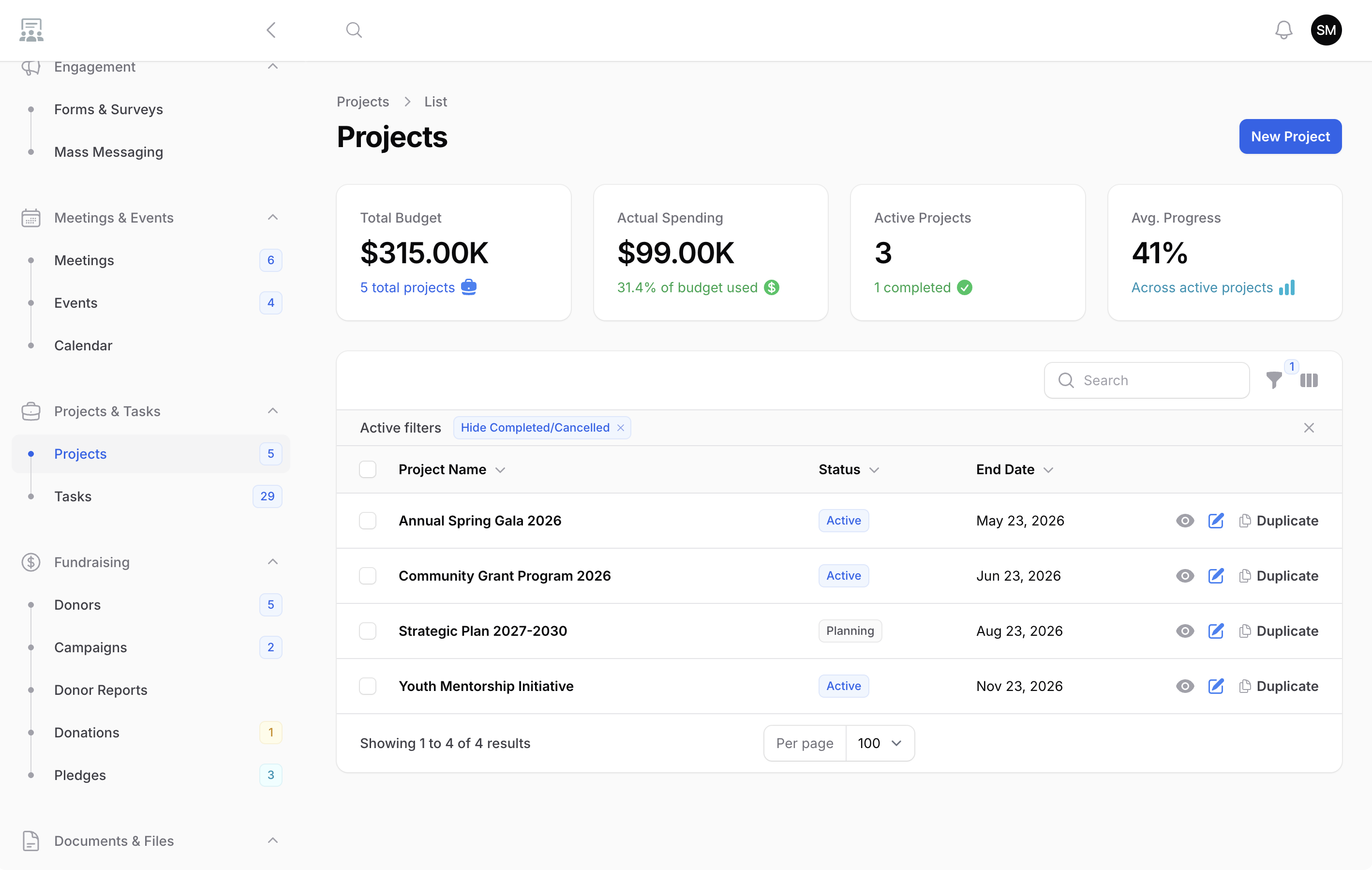Viewport: 1372px width, 870px height.
Task: Open the 5 total projects link
Action: tap(407, 287)
